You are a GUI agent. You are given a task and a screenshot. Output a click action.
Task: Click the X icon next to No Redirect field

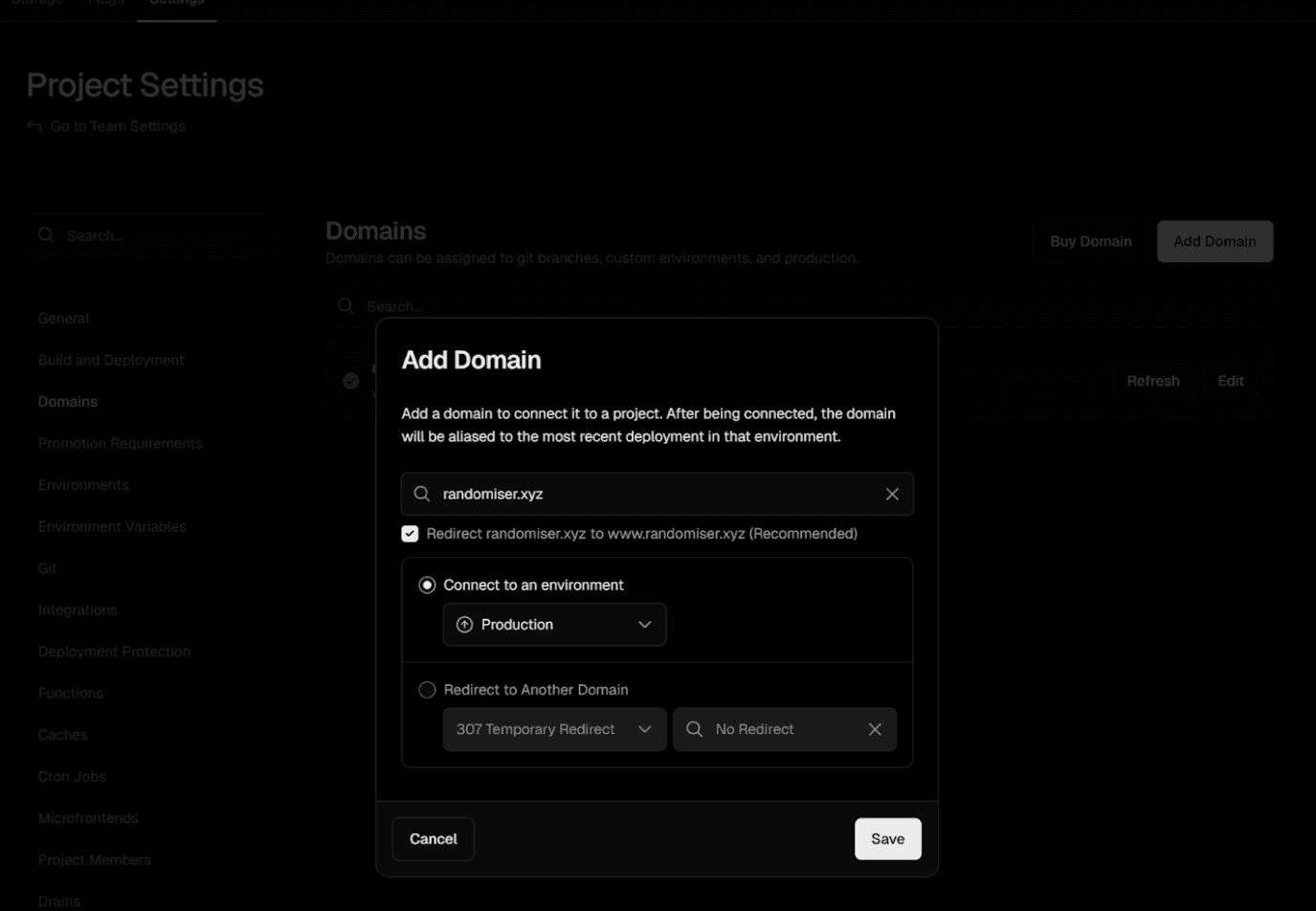coord(876,728)
